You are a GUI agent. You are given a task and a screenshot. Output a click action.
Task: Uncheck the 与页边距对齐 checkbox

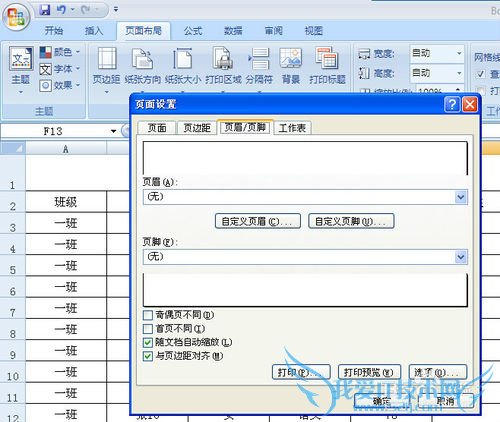pos(148,356)
